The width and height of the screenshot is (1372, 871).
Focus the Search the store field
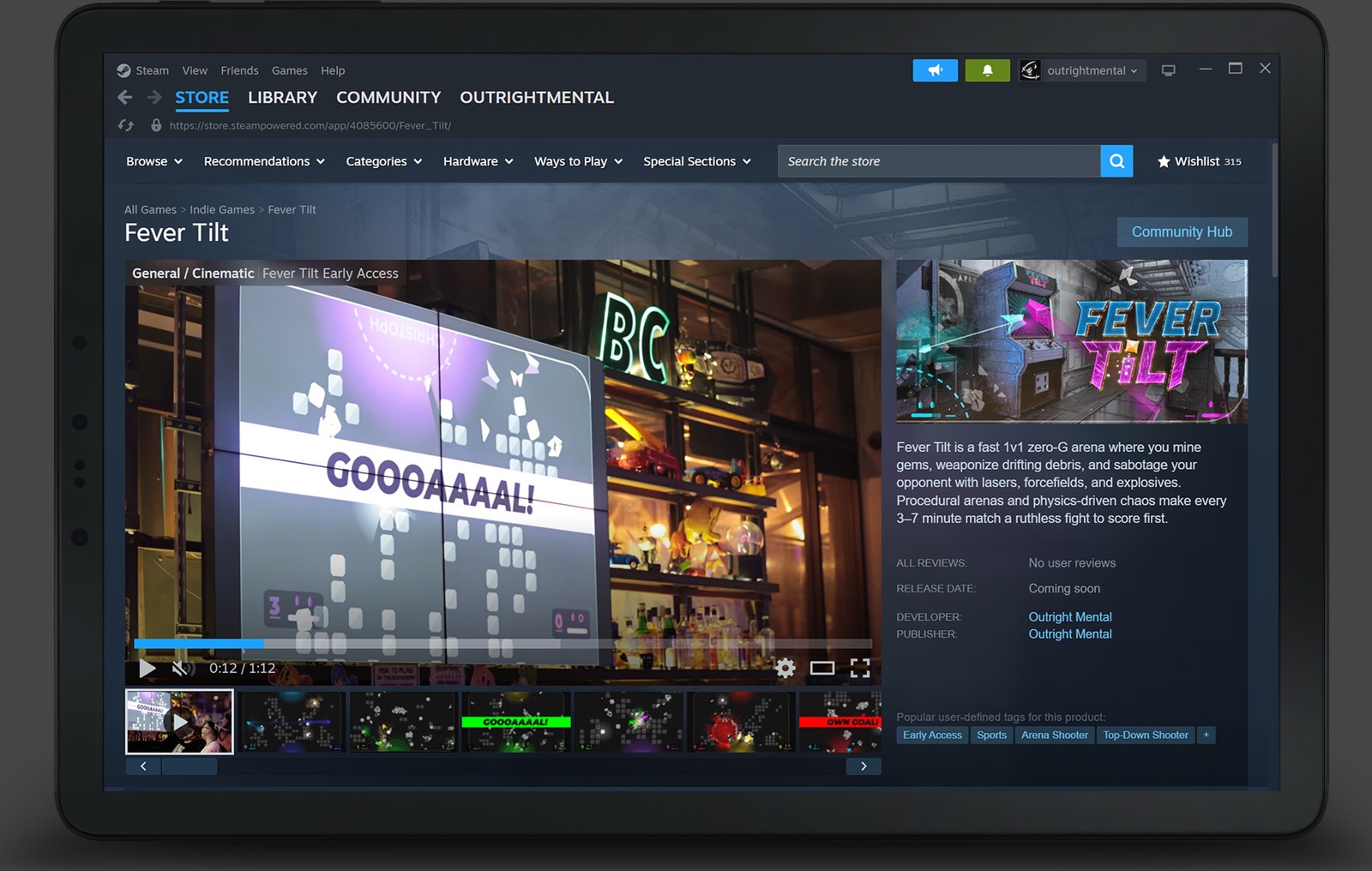pyautogui.click(x=939, y=161)
